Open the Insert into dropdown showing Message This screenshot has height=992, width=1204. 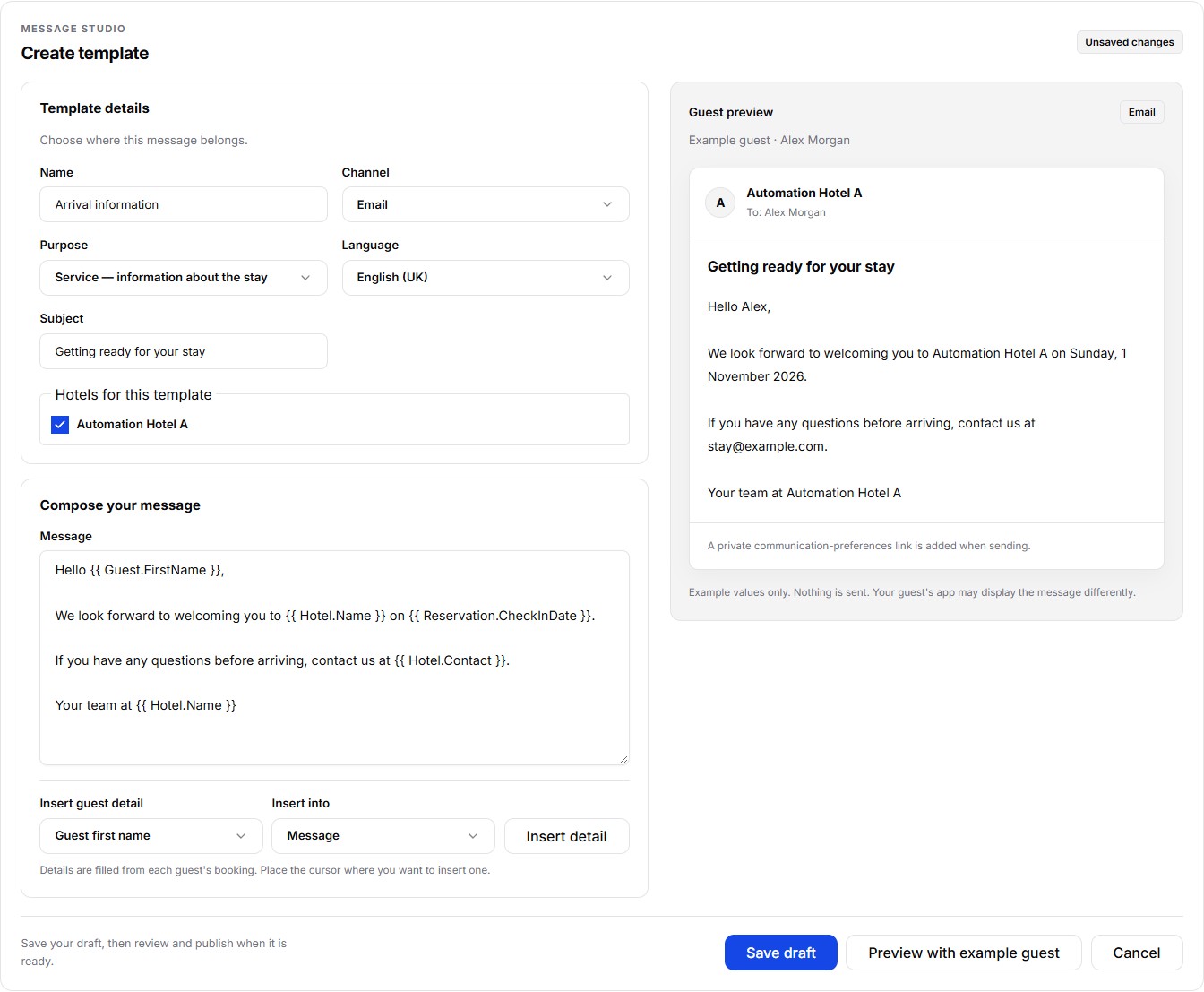coord(383,836)
